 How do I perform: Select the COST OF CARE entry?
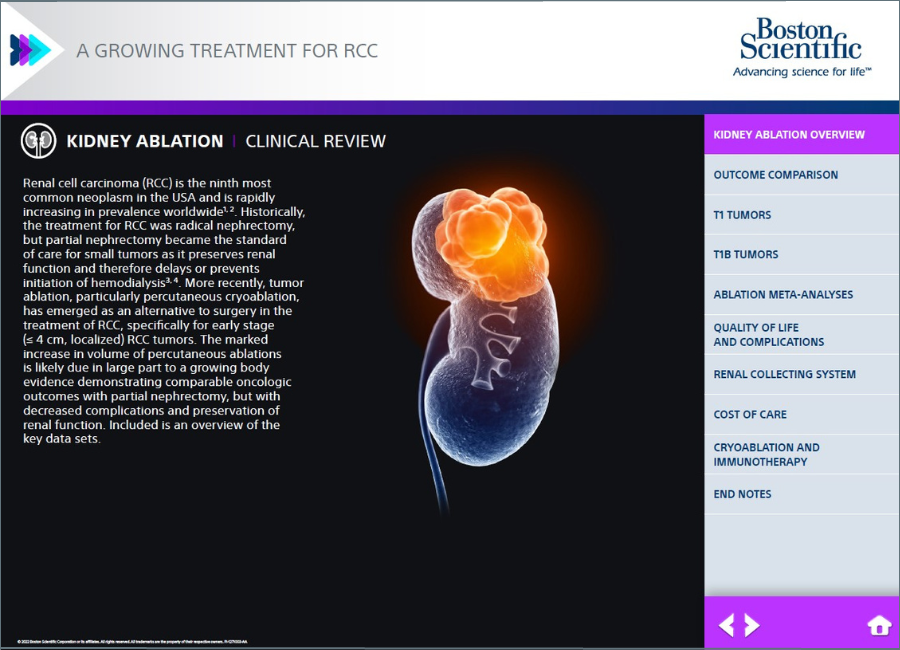click(800, 414)
